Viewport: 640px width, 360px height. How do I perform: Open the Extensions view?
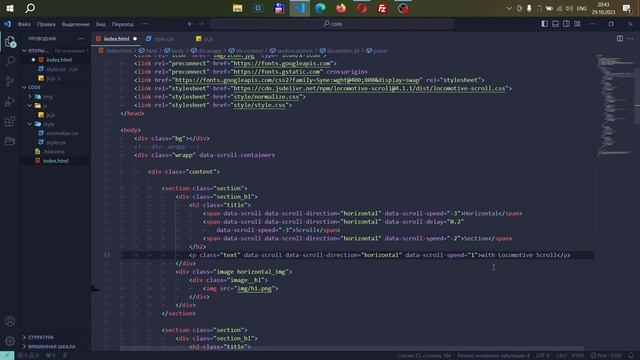pyautogui.click(x=10, y=121)
